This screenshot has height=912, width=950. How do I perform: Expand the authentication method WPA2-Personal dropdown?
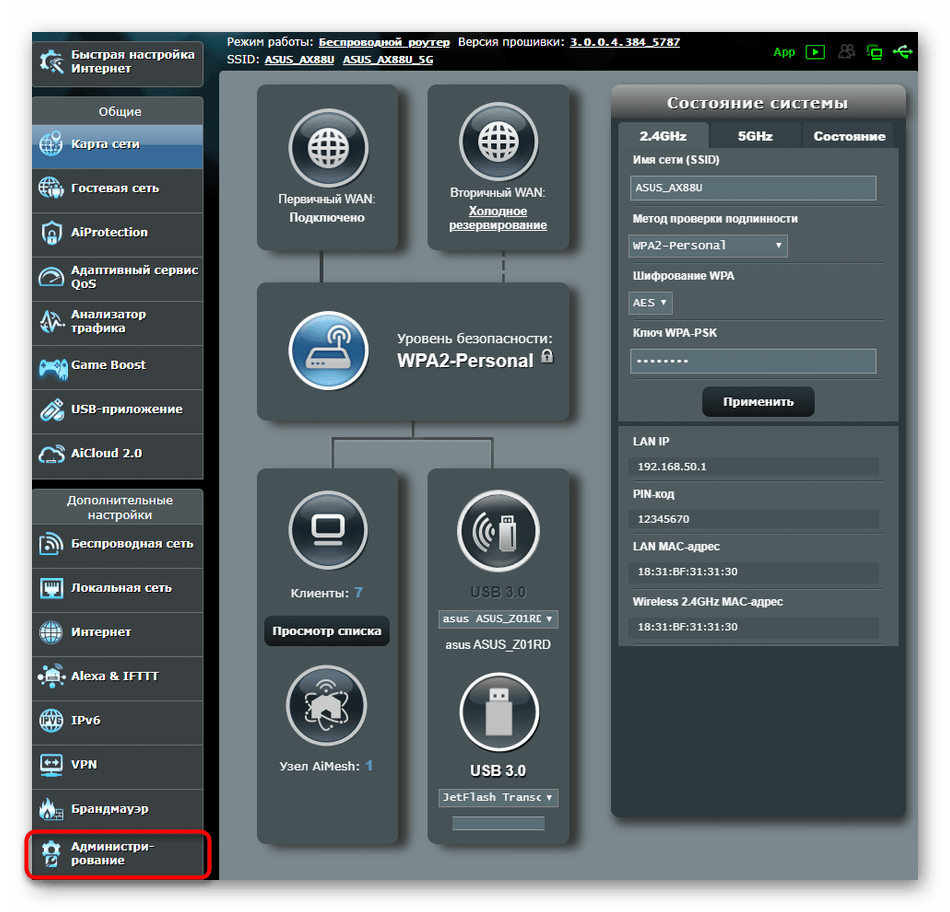click(708, 245)
